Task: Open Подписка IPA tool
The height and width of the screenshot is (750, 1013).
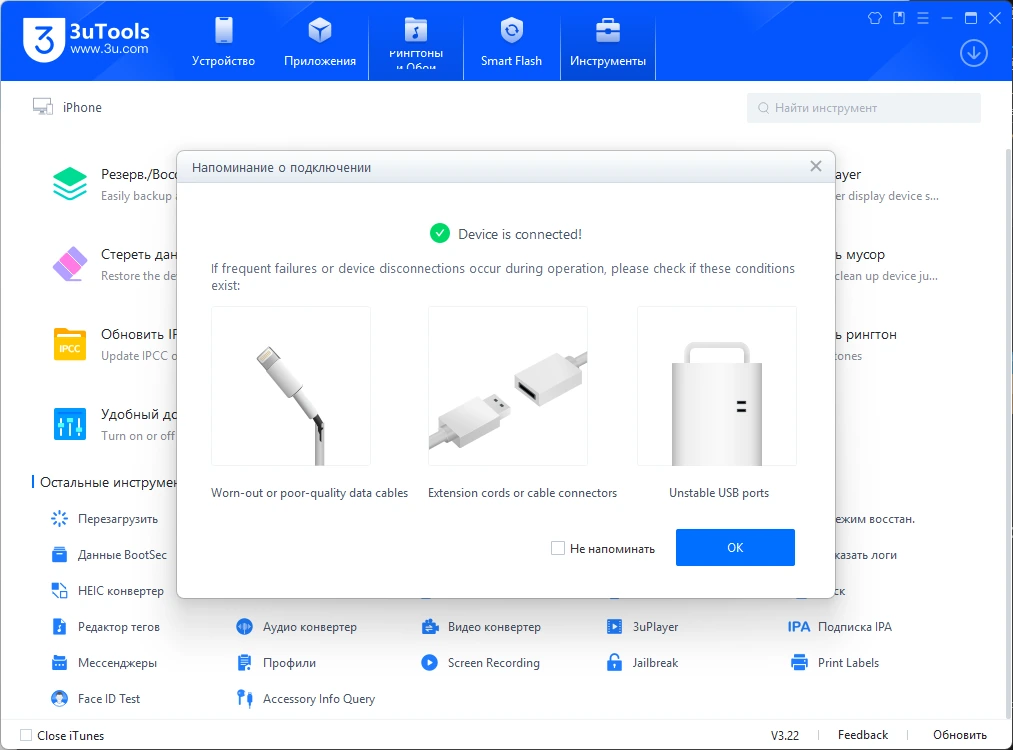Action: point(840,627)
